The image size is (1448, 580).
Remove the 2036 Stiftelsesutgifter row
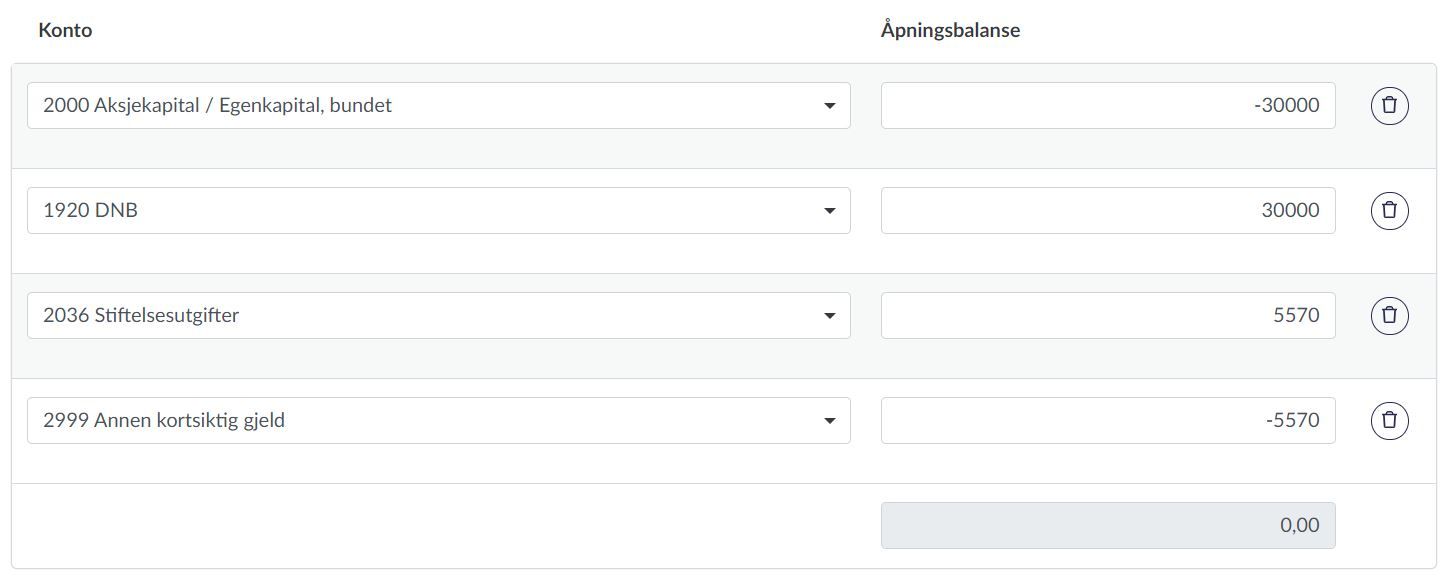point(1389,315)
